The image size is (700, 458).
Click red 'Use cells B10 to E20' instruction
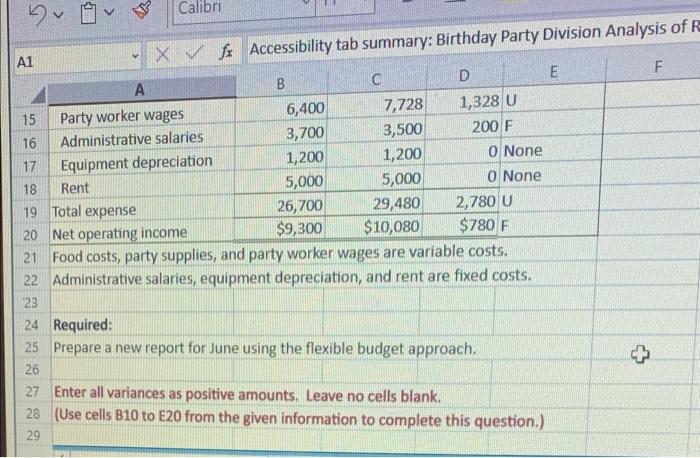tap(299, 418)
